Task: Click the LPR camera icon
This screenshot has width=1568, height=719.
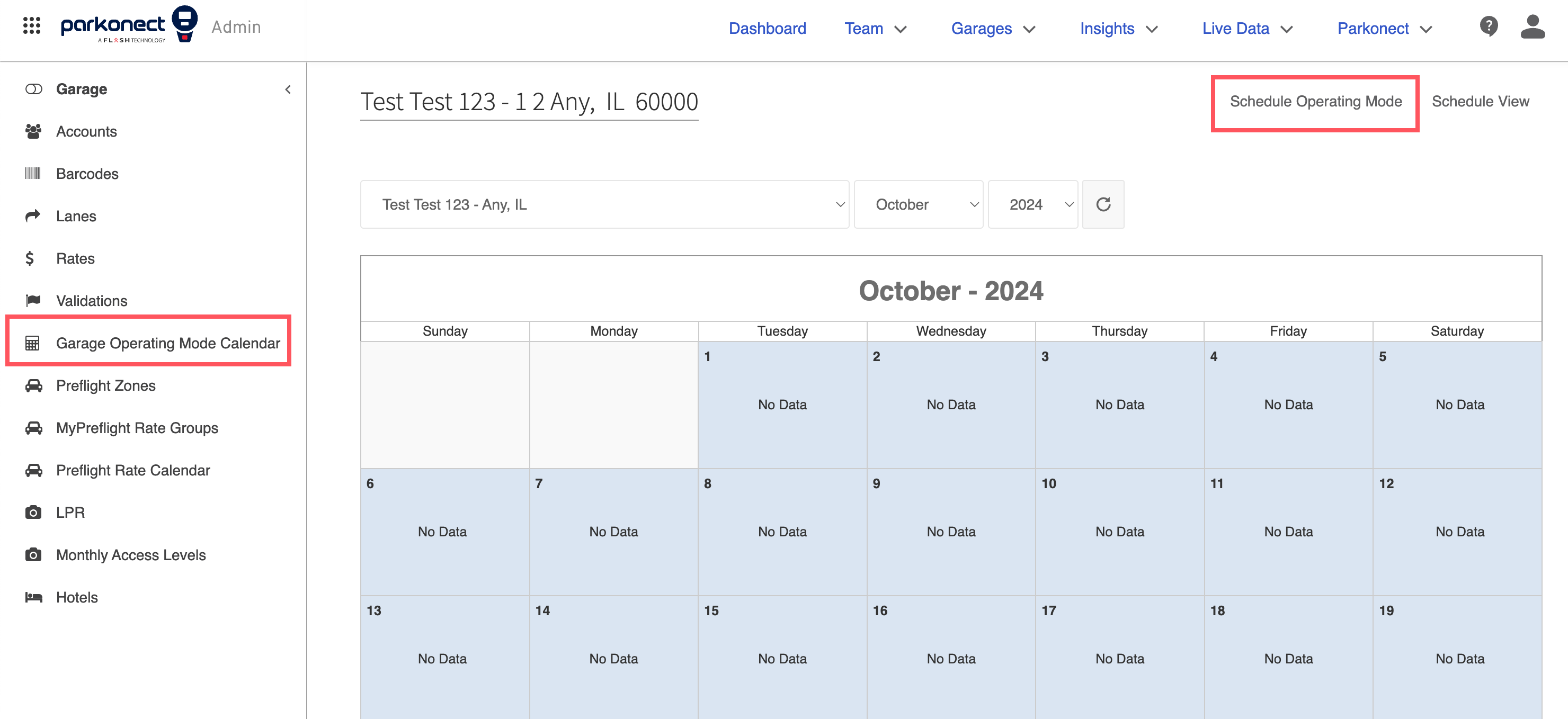Action: coord(33,512)
